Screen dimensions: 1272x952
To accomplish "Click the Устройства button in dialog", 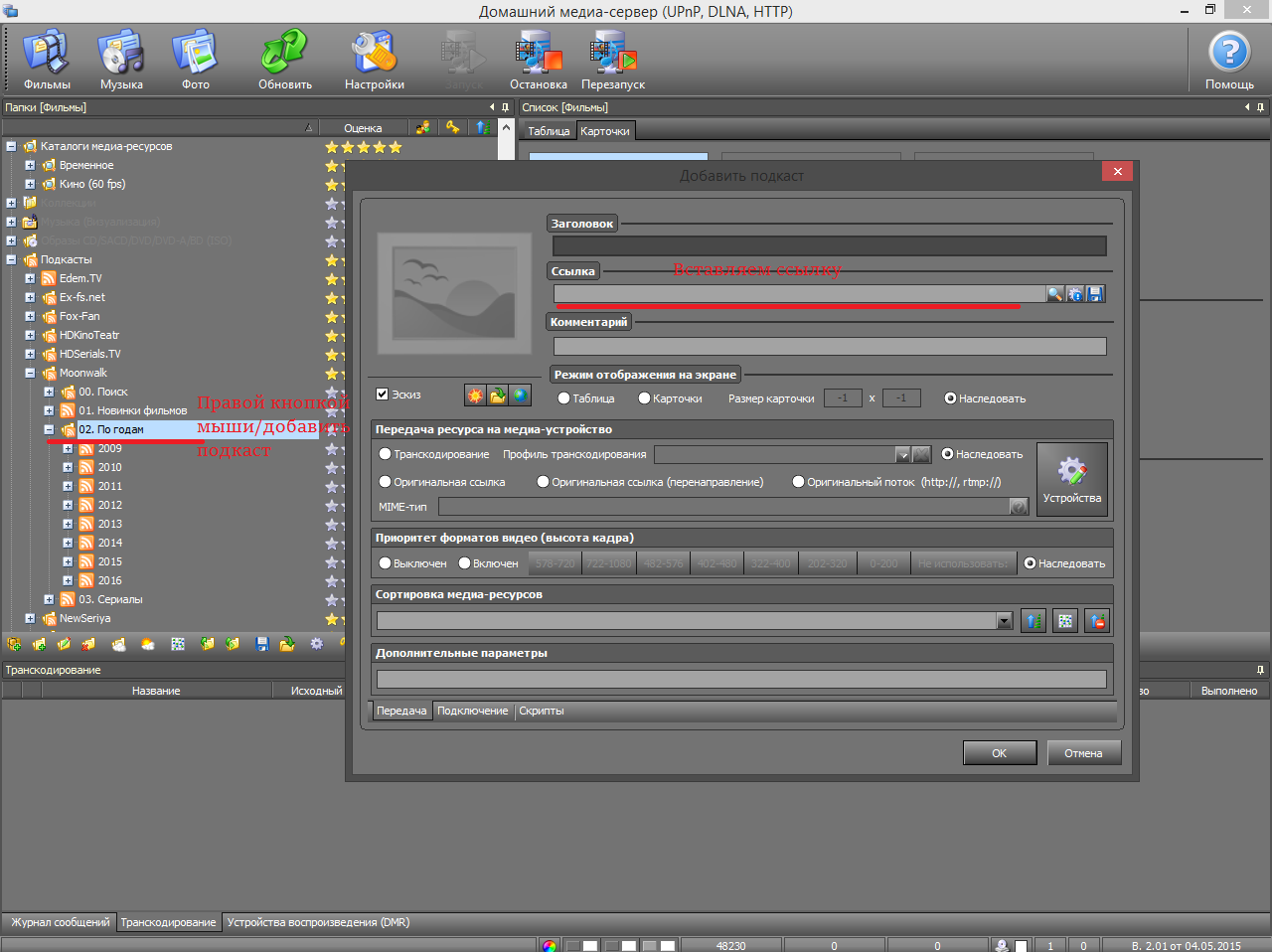I will click(1071, 479).
